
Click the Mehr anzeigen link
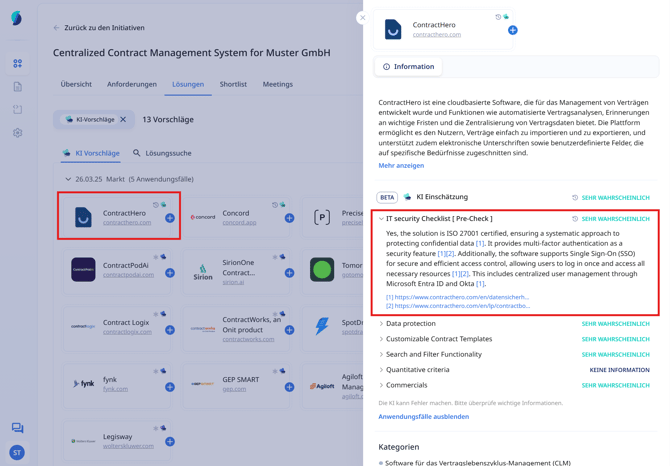coord(401,165)
